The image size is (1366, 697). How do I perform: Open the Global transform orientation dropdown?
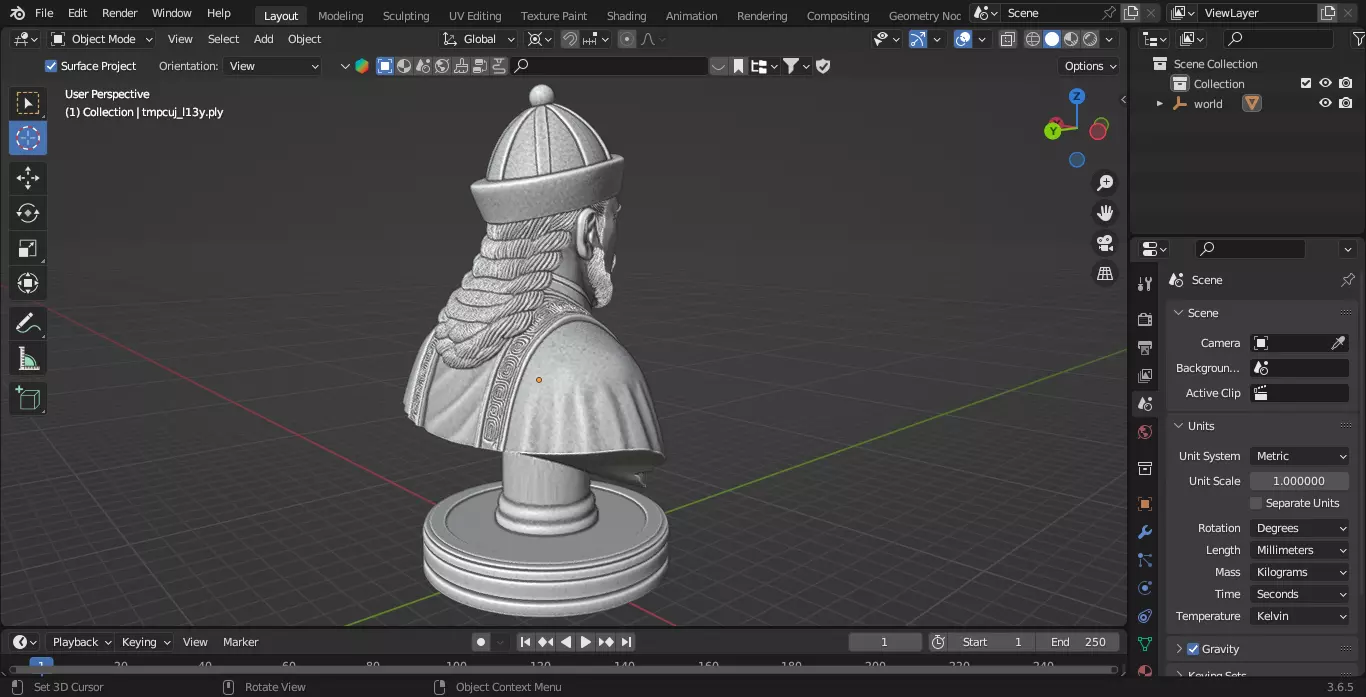coord(479,39)
